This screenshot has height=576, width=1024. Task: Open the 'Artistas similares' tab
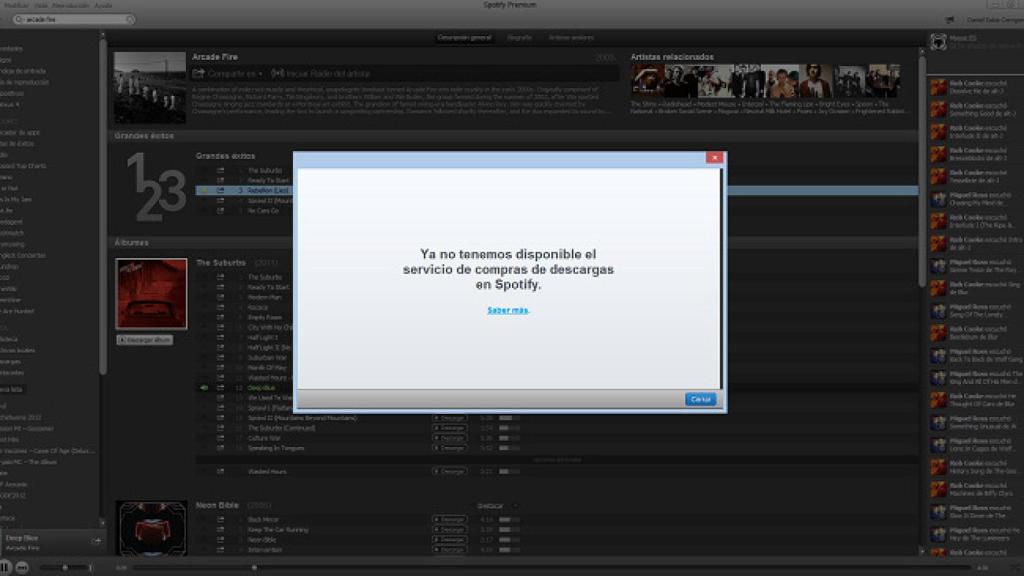tap(570, 38)
